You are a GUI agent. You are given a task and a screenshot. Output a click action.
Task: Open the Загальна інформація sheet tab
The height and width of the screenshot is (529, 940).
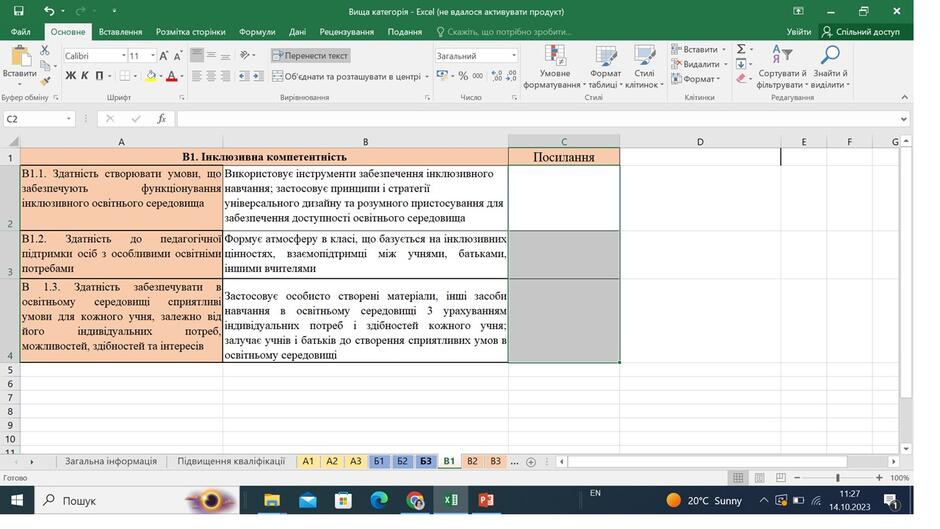click(x=111, y=461)
